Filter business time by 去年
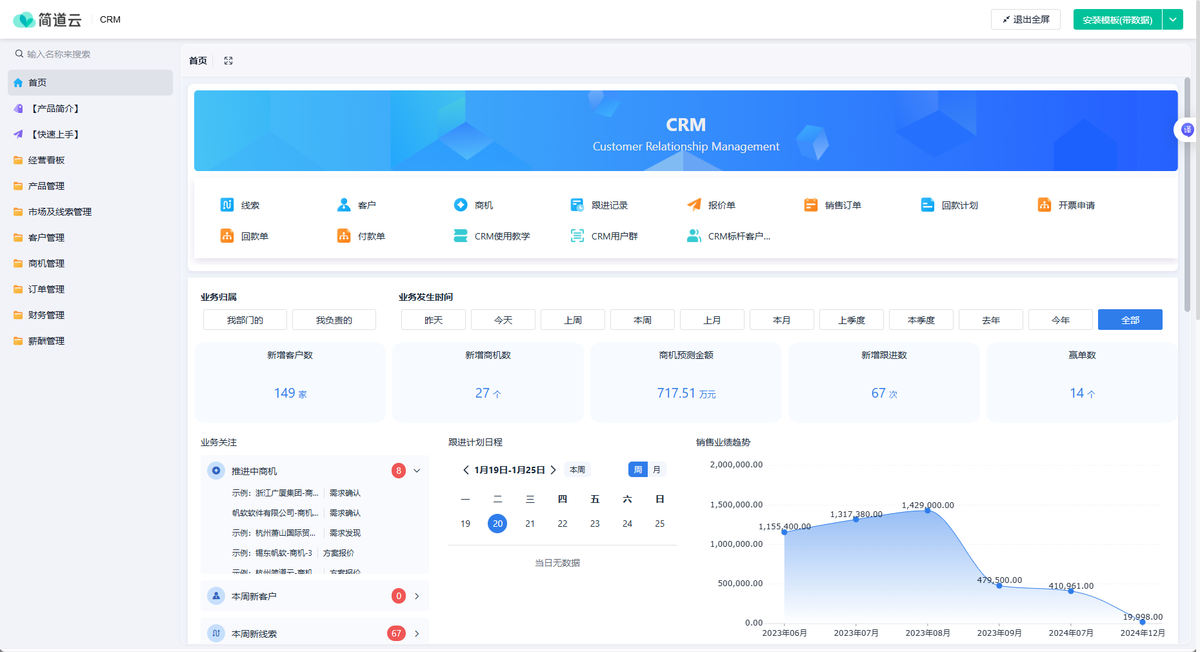The height and width of the screenshot is (652, 1200). (x=991, y=320)
